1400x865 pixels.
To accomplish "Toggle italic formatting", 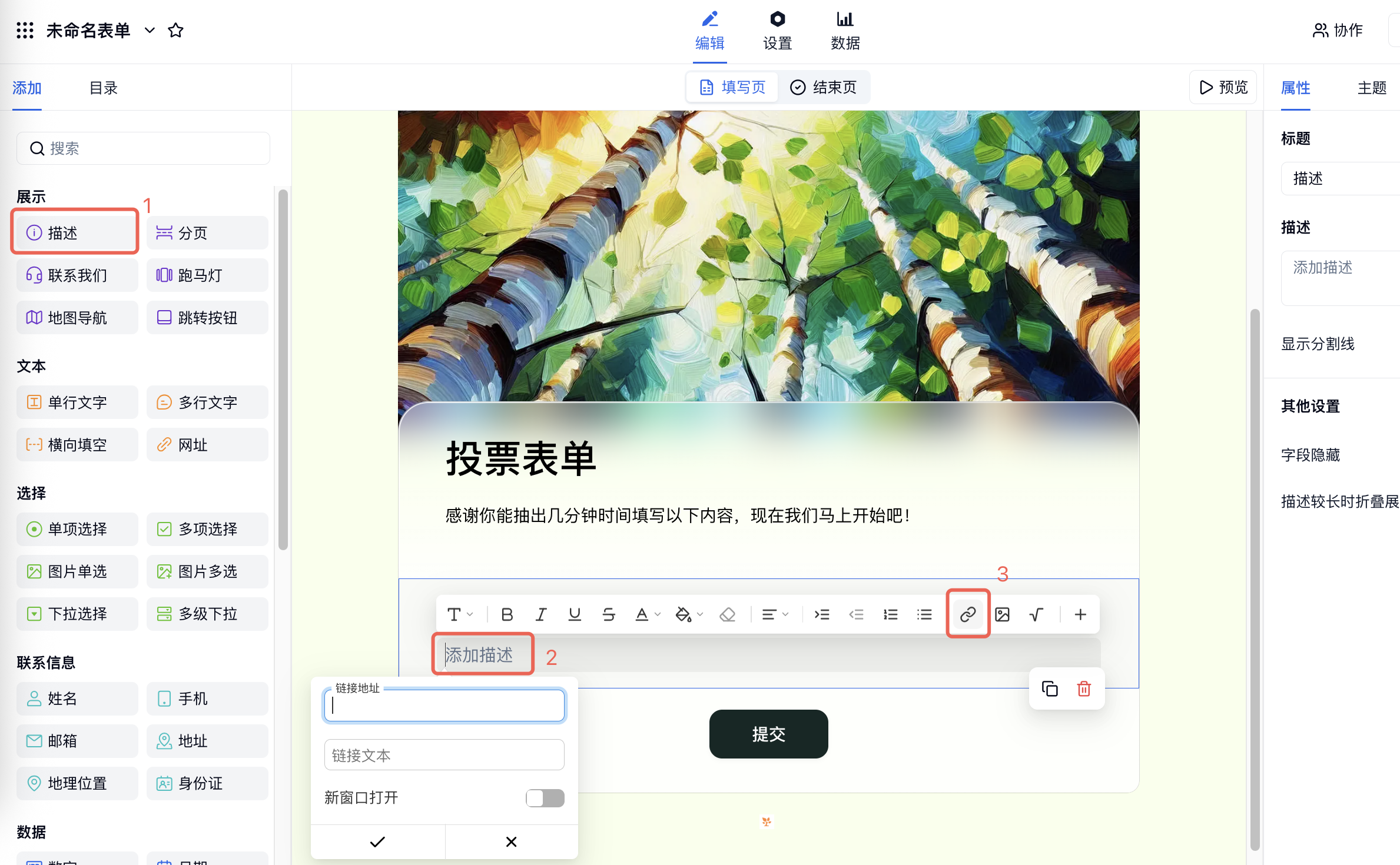I will (x=541, y=614).
